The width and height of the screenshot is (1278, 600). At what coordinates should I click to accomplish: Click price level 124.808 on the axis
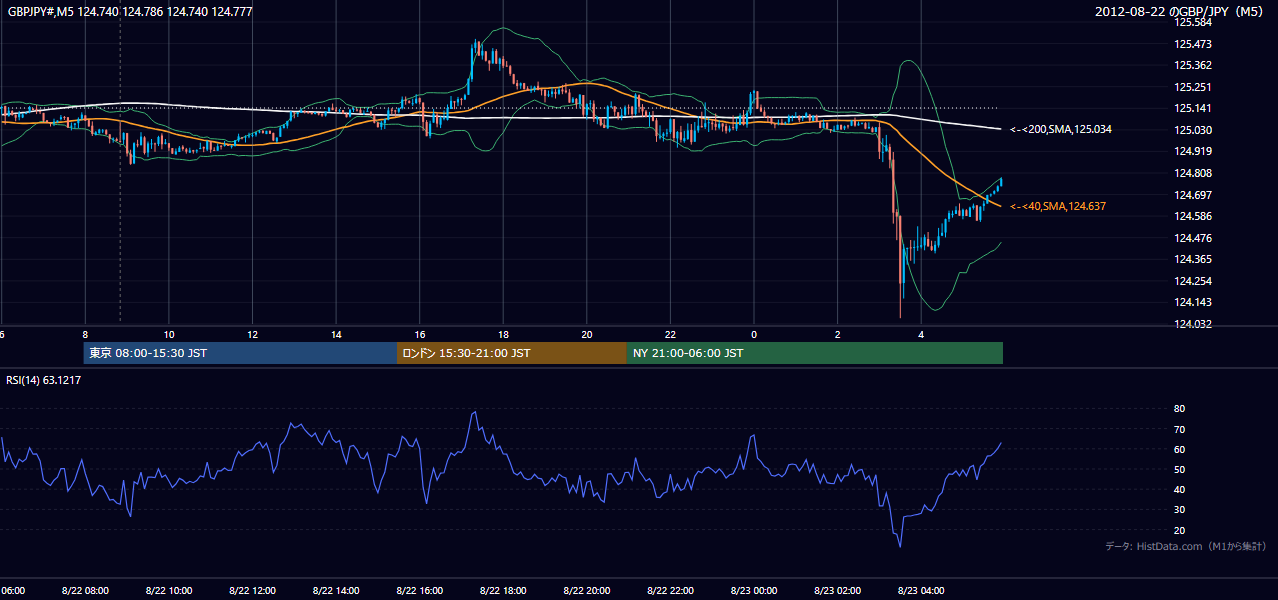coord(1194,173)
